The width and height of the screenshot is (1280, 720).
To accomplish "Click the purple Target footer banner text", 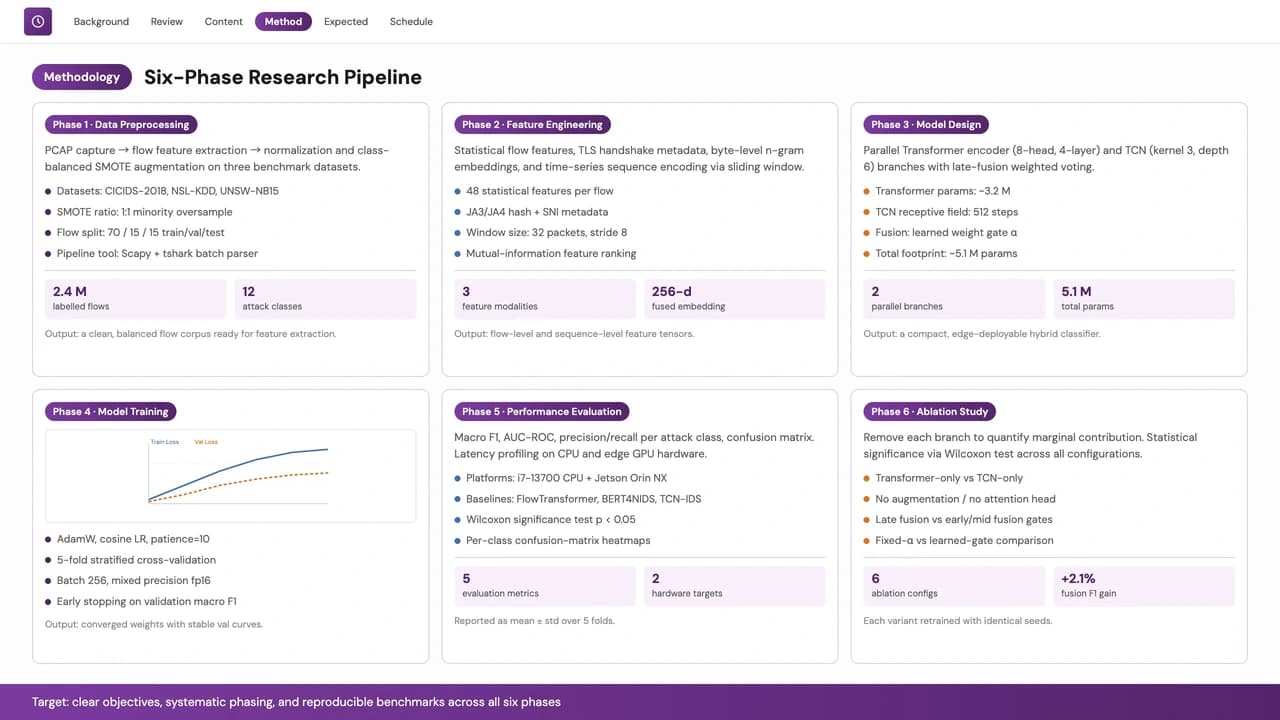I will [296, 702].
